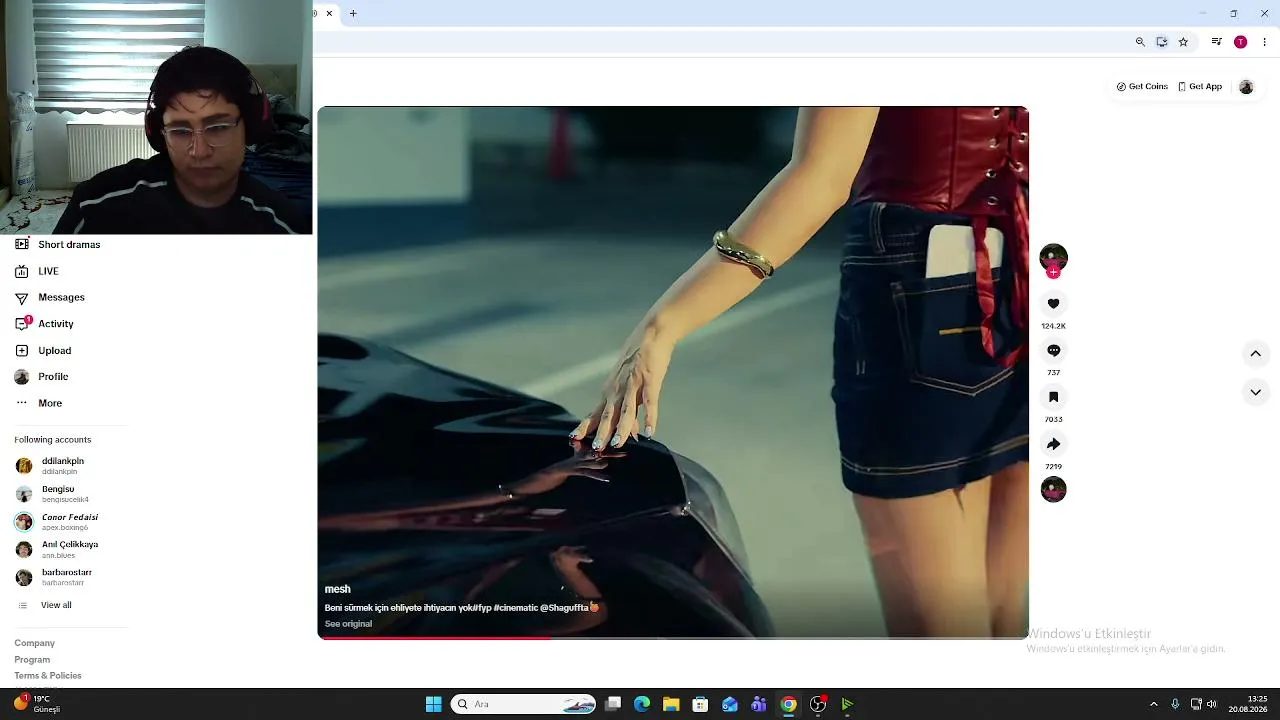
Task: Open Microsoft Edge from the taskbar
Action: coord(642,704)
